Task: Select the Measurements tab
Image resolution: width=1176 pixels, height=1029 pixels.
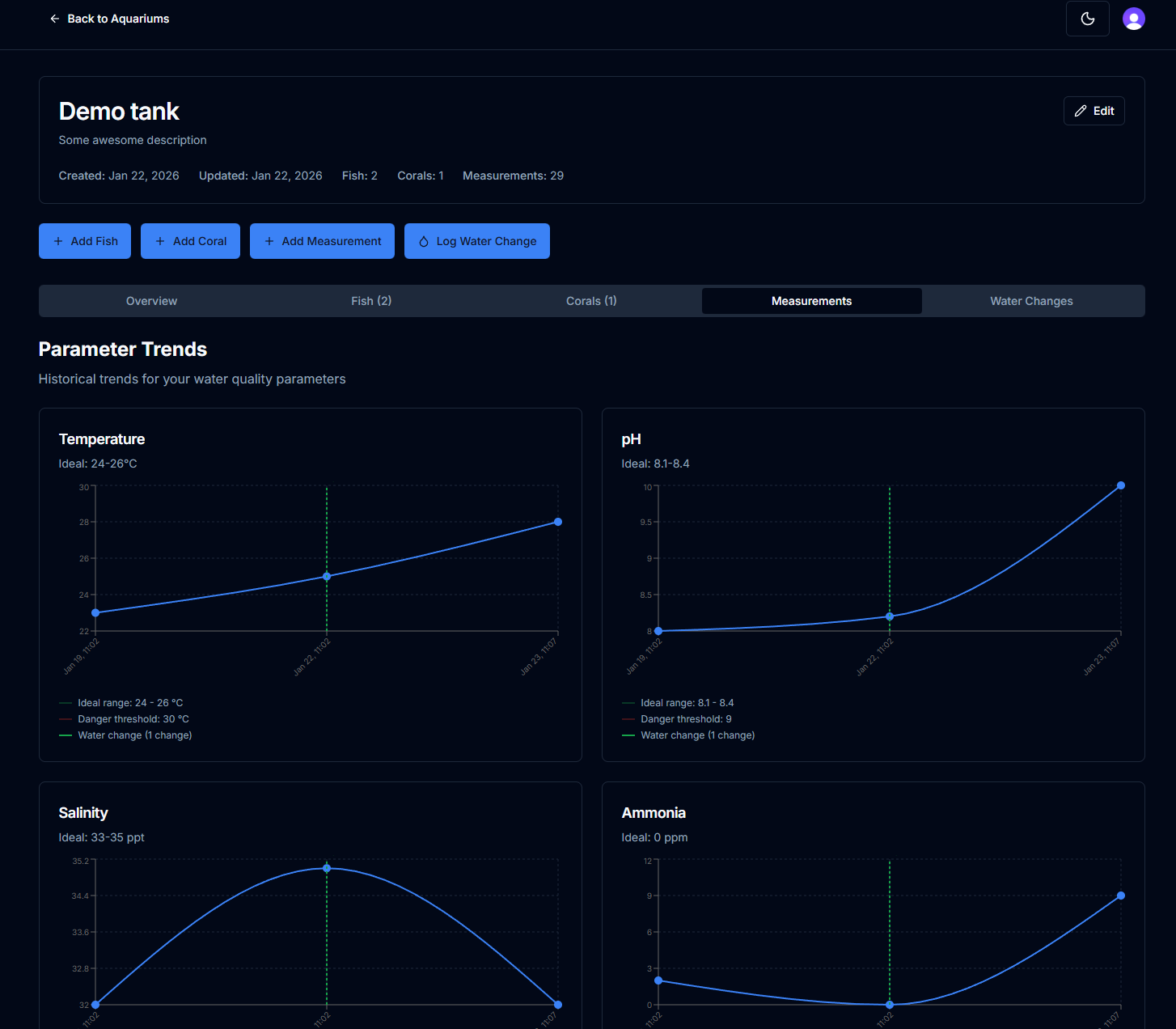Action: [811, 301]
